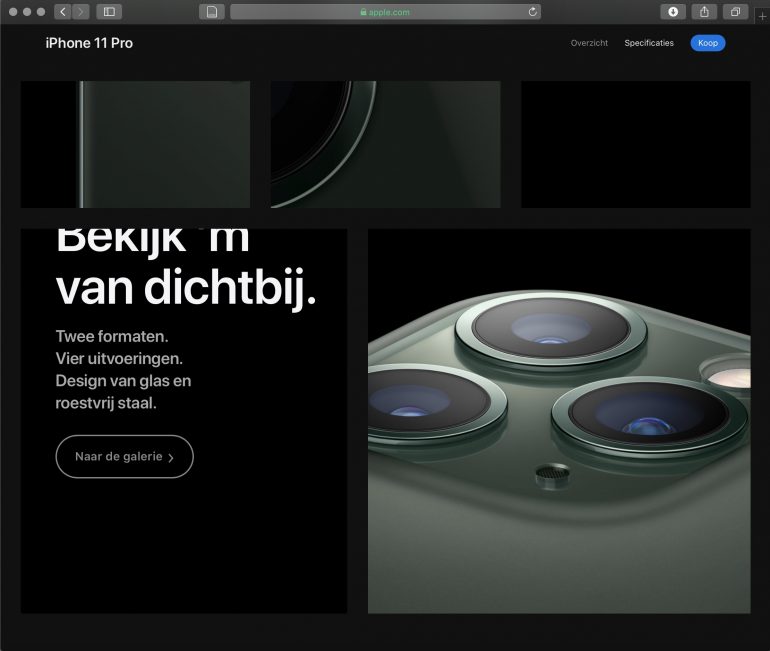Click the blue Koop button
This screenshot has height=651, width=770.
(x=708, y=43)
